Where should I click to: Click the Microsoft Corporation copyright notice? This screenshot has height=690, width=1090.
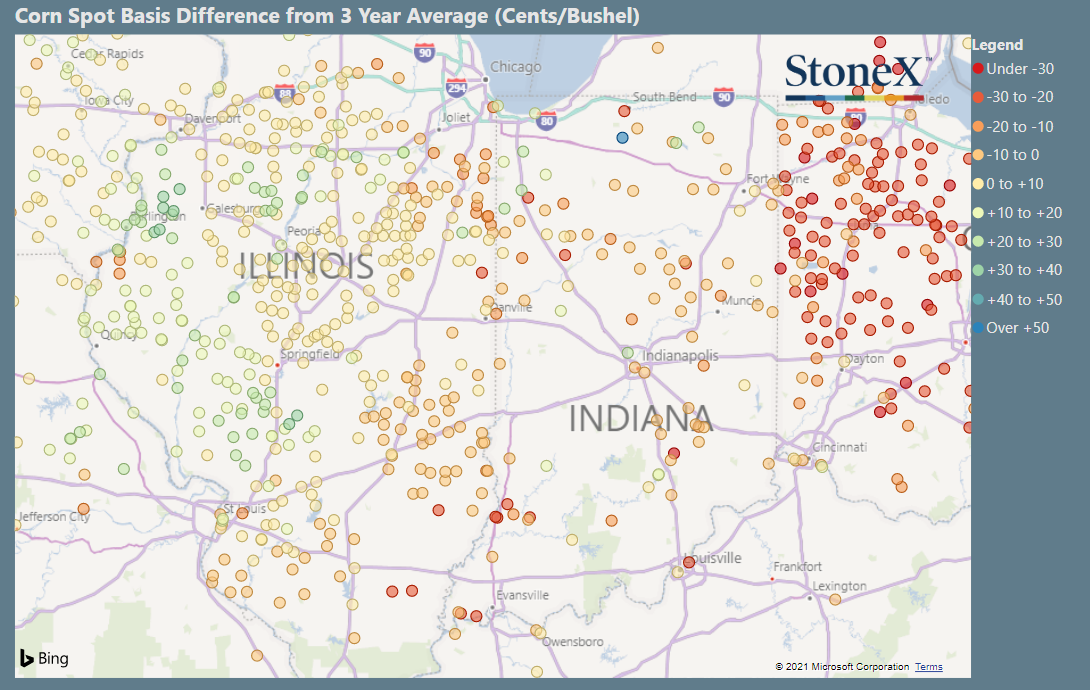point(842,666)
